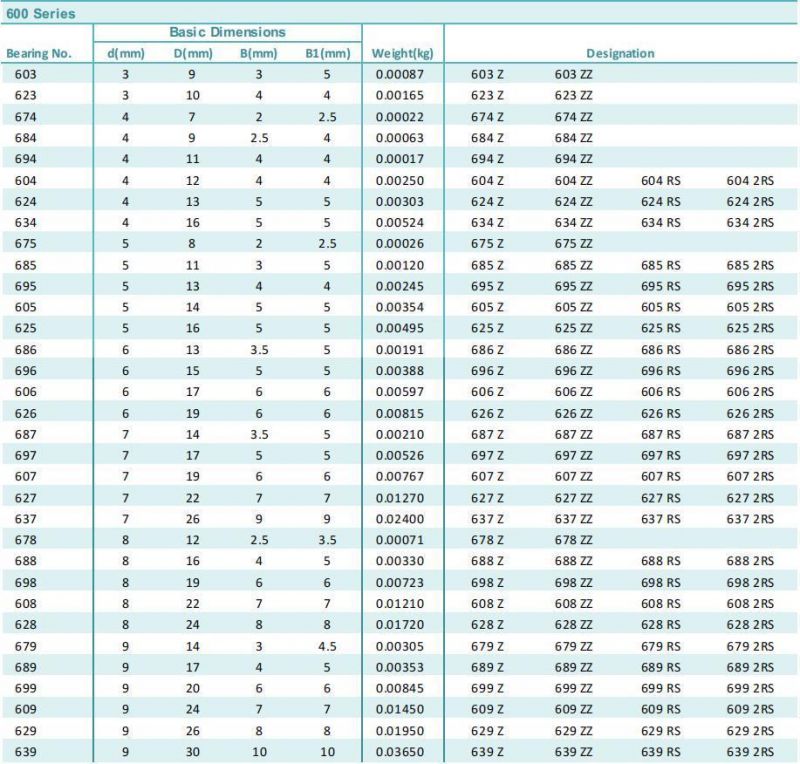
Task: Select bearing number 603 cell
Action: 26,75
